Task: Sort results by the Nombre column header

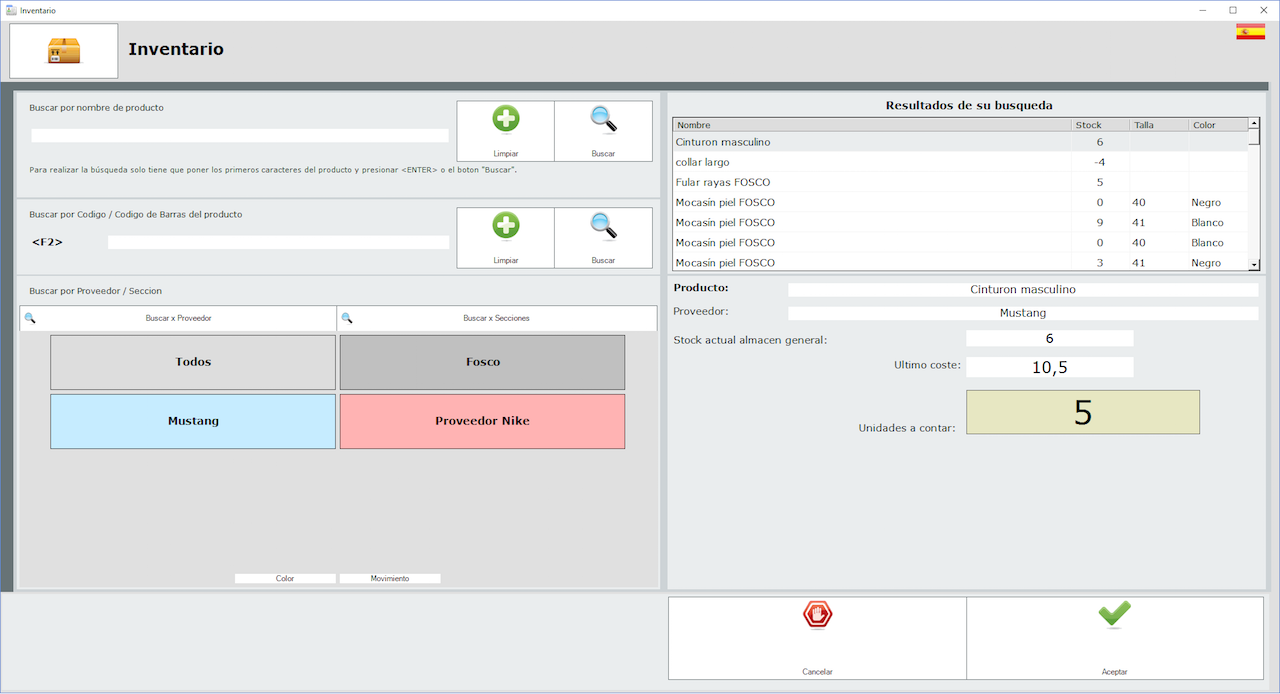Action: click(870, 125)
